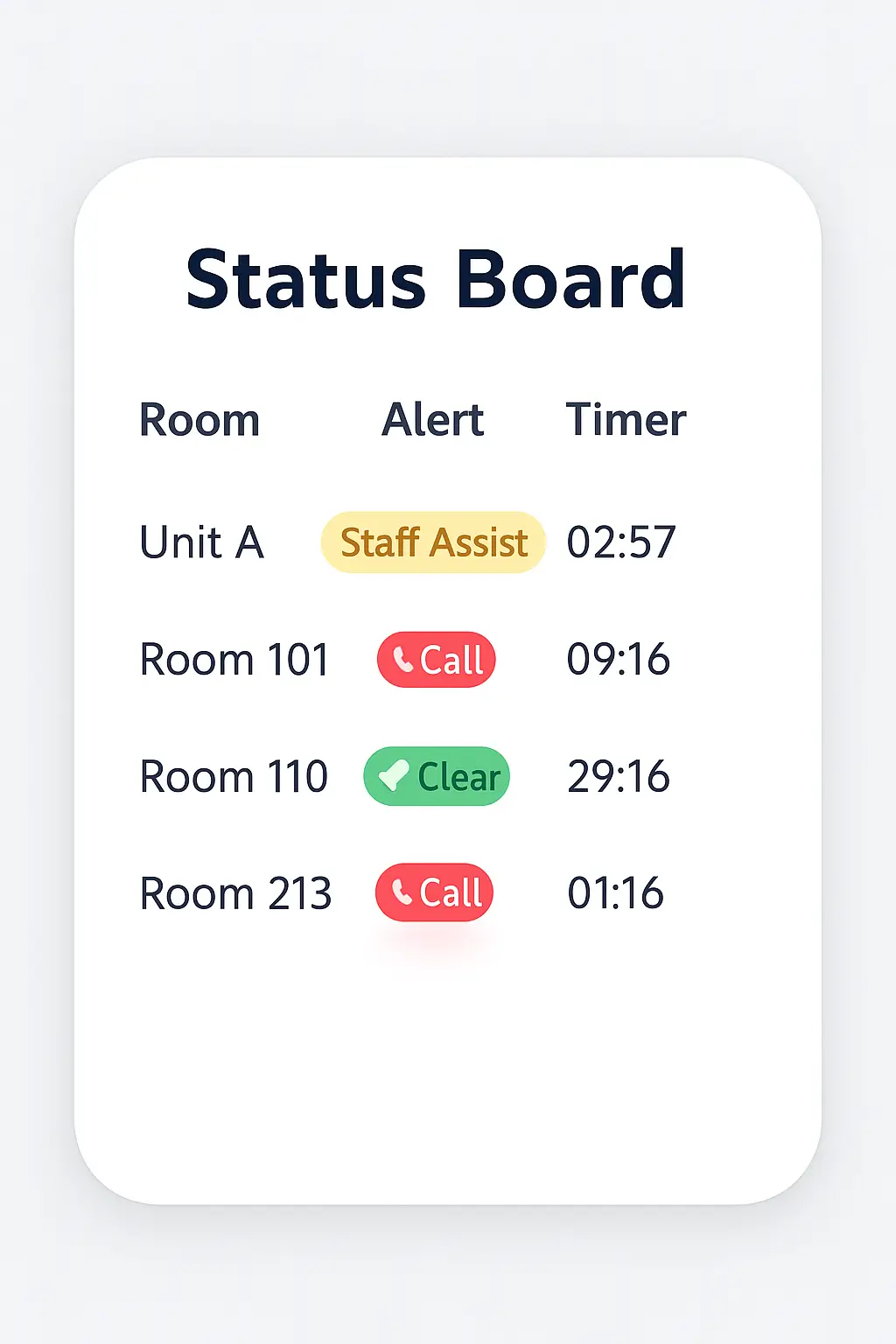Click the 29:16 timer for Room 110
The width and height of the screenshot is (896, 1344).
[x=619, y=776]
